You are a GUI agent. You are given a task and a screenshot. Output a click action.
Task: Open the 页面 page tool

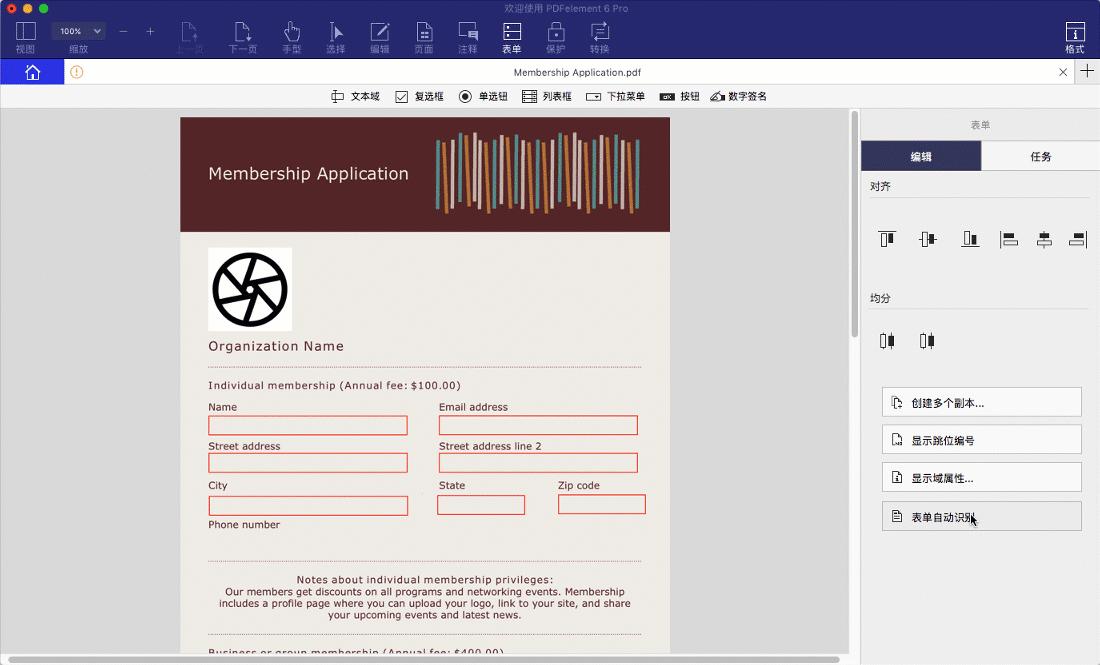coord(424,36)
